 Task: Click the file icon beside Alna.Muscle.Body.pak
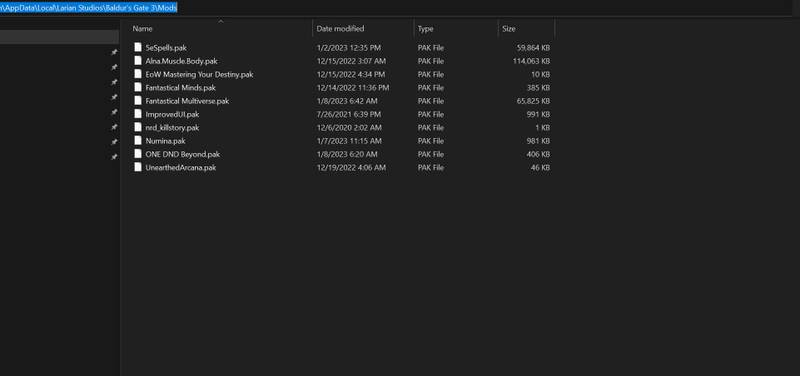coord(138,60)
